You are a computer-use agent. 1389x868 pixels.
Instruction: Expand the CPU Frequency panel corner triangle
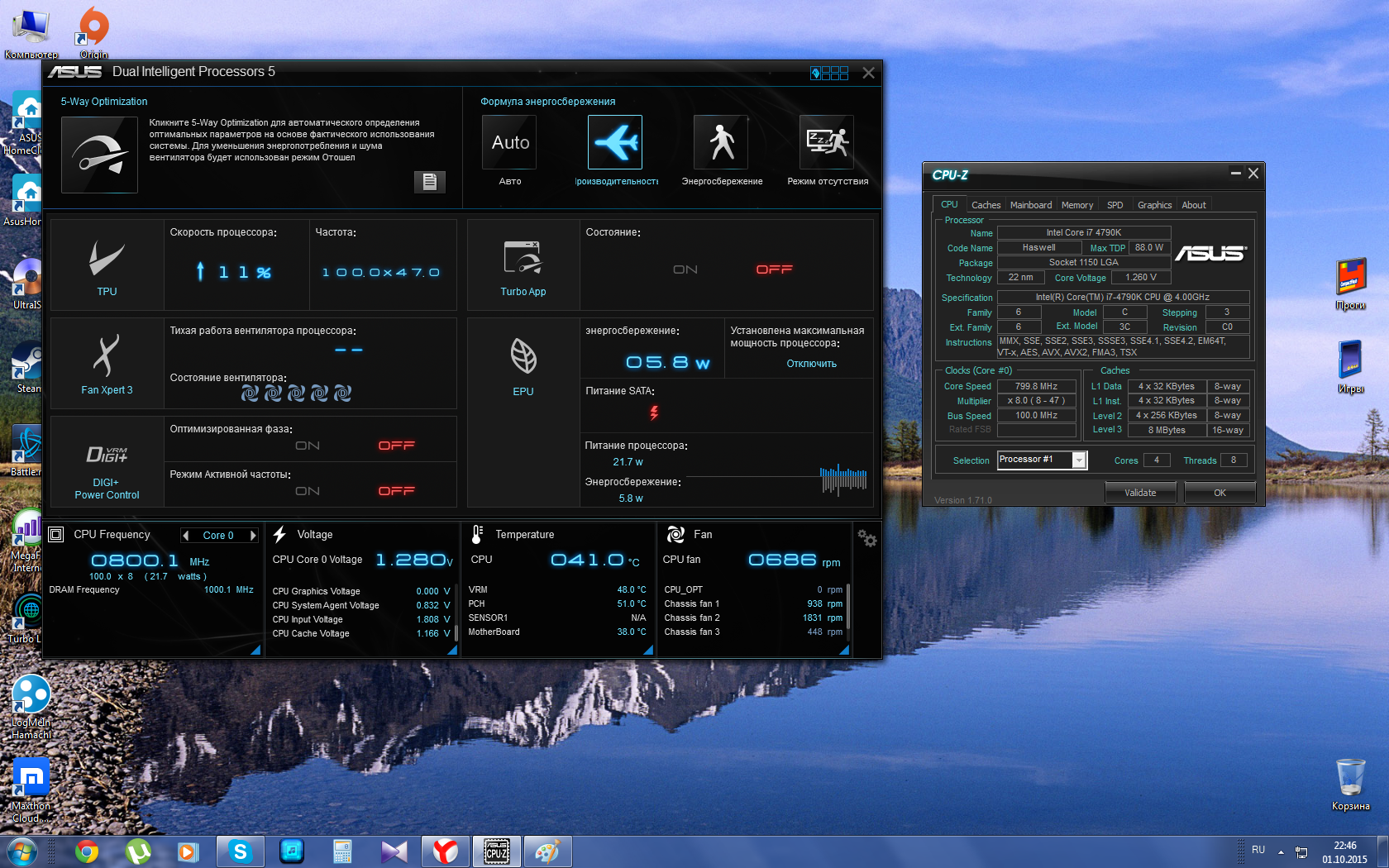pyautogui.click(x=255, y=650)
